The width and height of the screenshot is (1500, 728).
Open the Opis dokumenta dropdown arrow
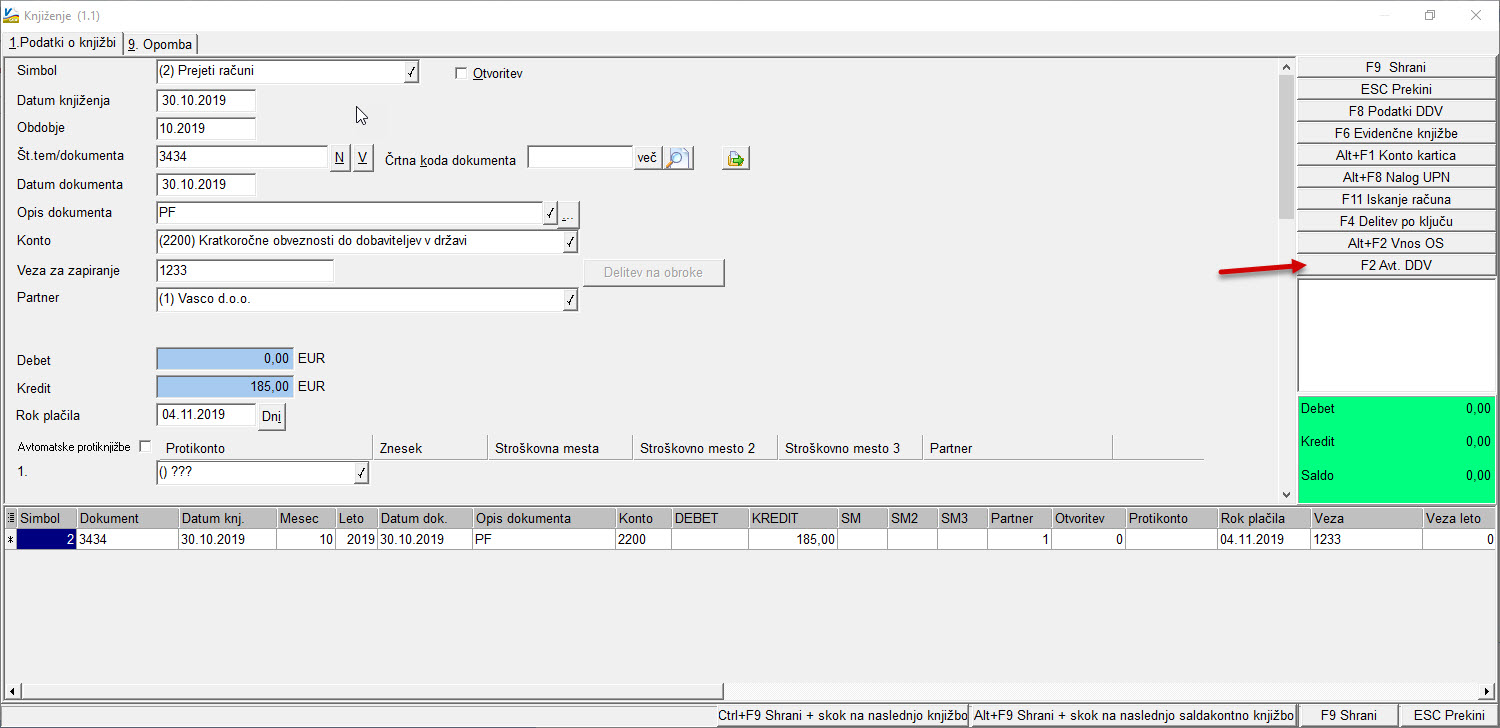coord(550,213)
